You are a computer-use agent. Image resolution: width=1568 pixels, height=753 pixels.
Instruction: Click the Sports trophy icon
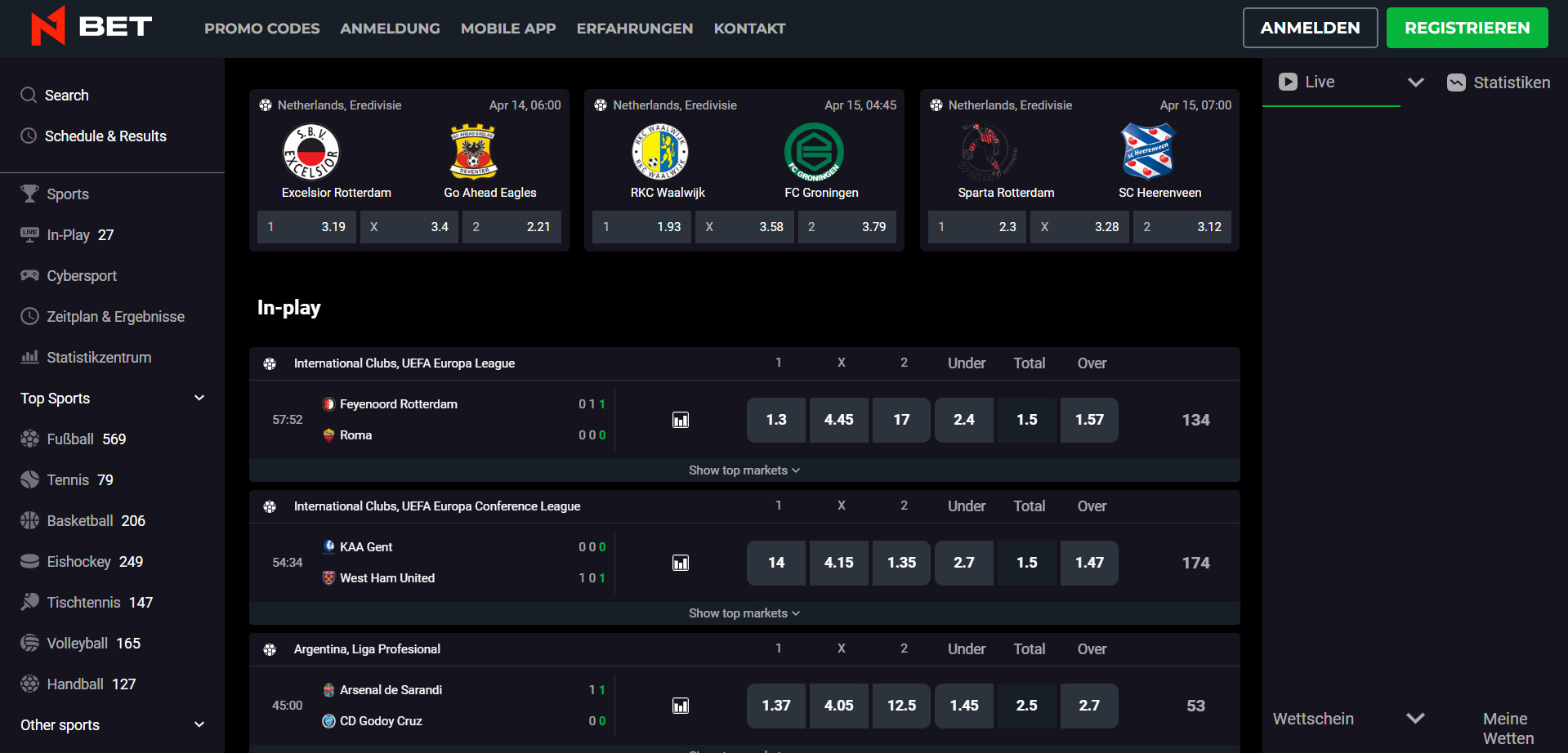point(29,194)
